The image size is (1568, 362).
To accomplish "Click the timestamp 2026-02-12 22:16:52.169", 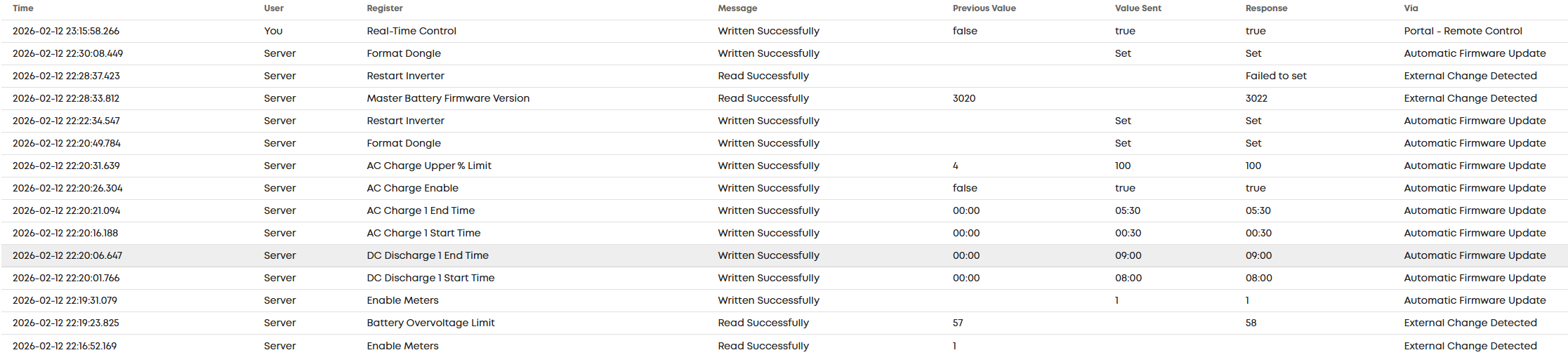I will click(x=65, y=346).
